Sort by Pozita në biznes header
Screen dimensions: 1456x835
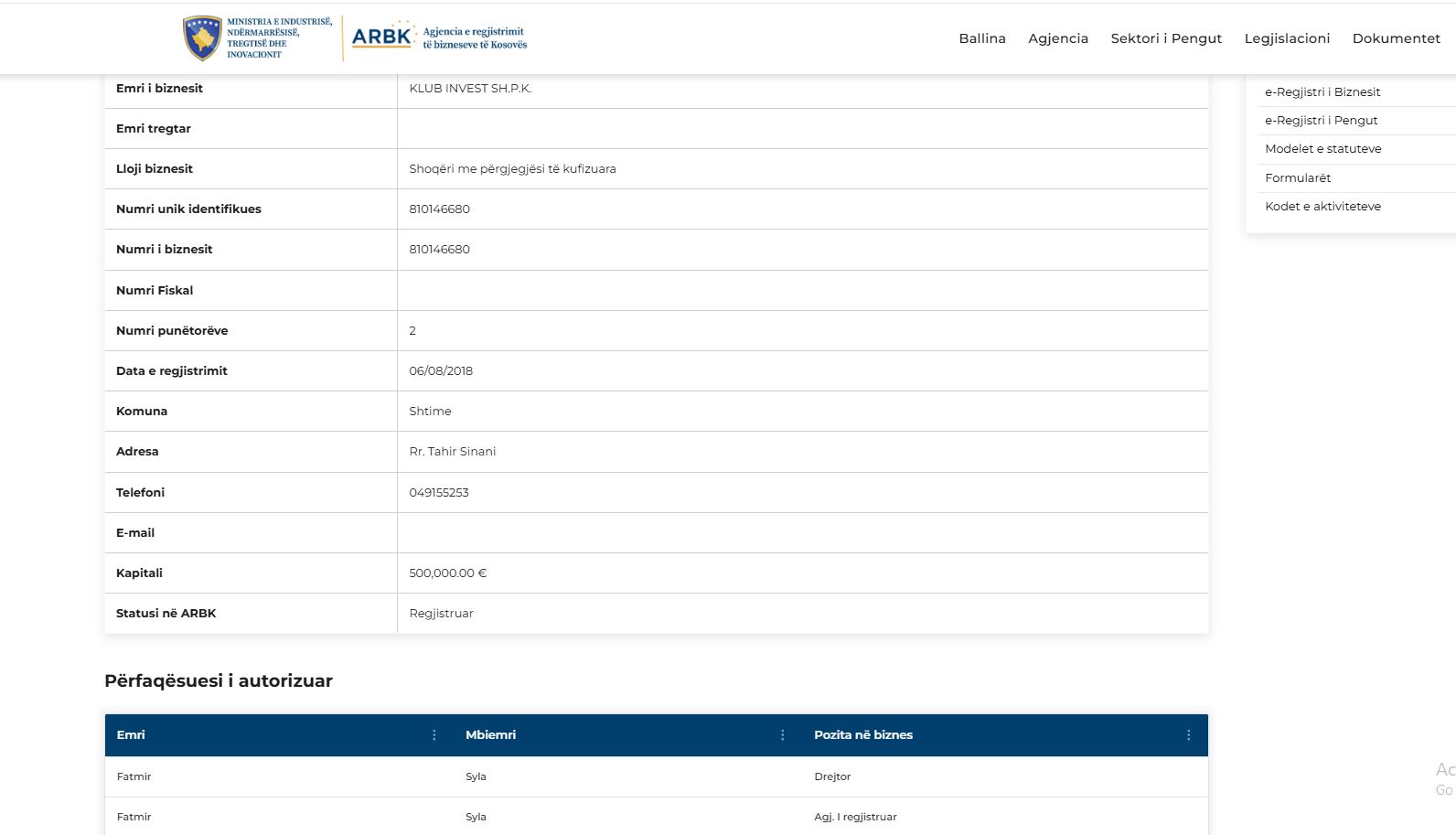click(862, 735)
